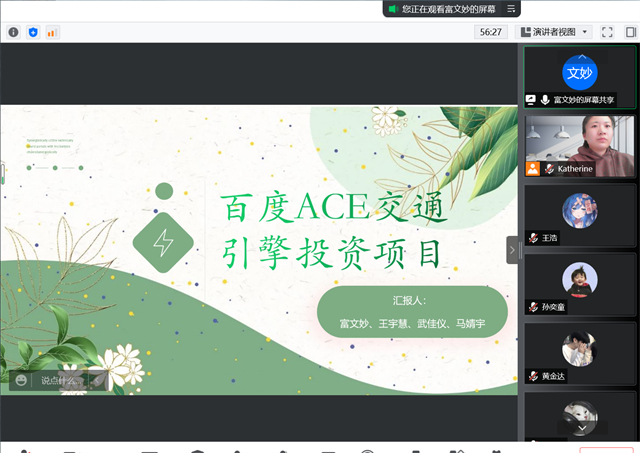This screenshot has height=453, width=640.
Task: Click the slide title line 引擎投资项目
Action: point(332,254)
